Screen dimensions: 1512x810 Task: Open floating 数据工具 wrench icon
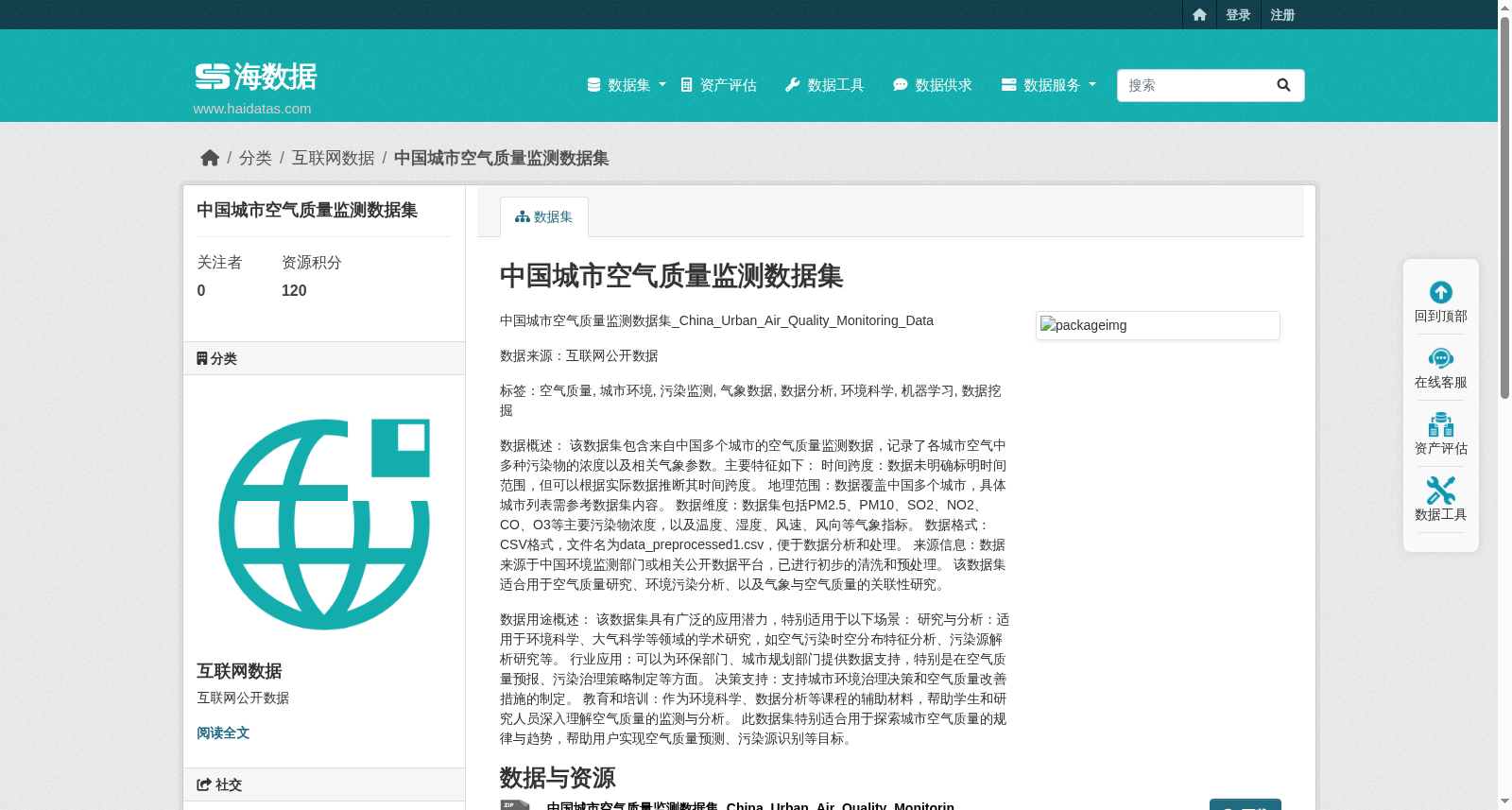tap(1441, 491)
